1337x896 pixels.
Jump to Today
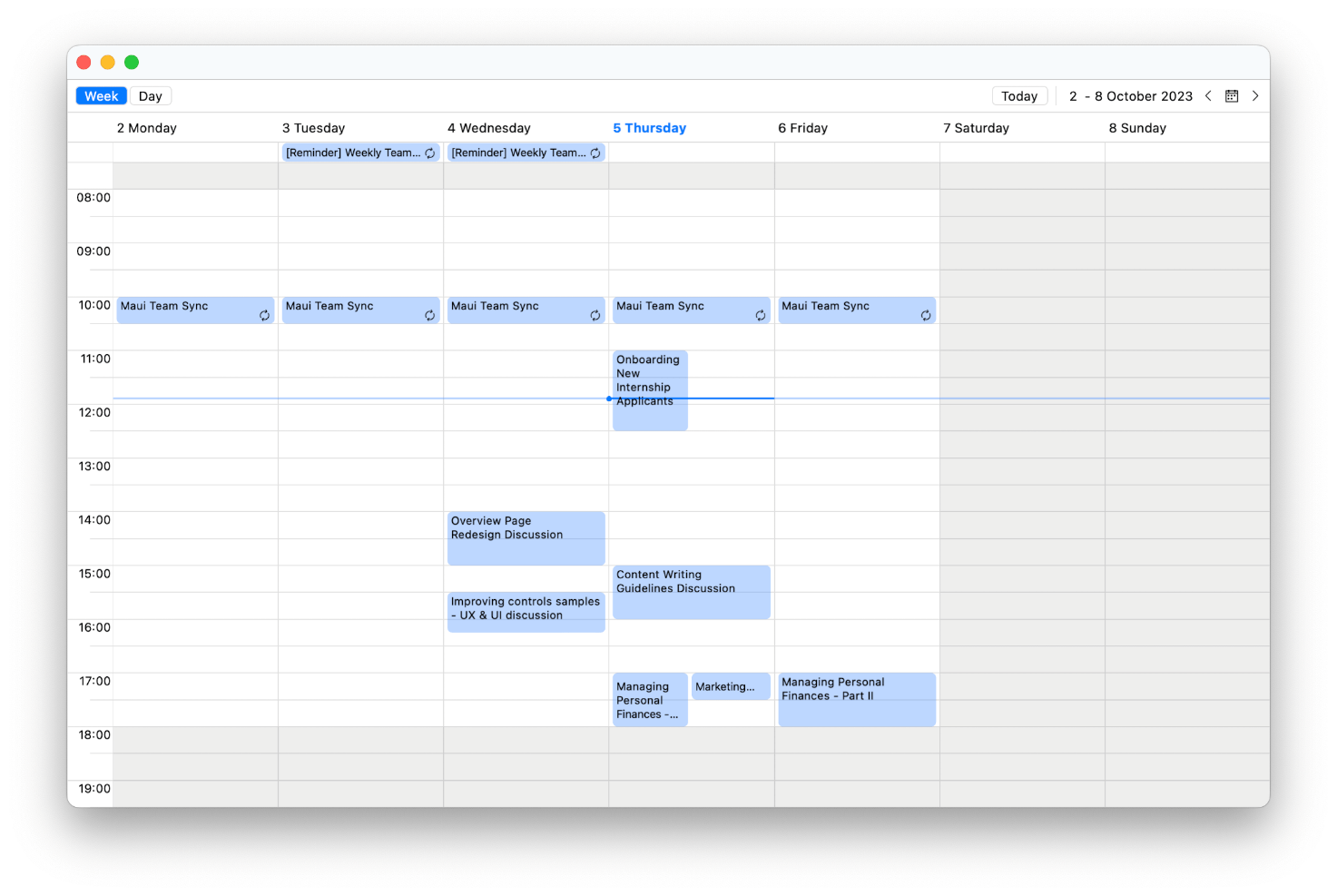[x=1019, y=96]
